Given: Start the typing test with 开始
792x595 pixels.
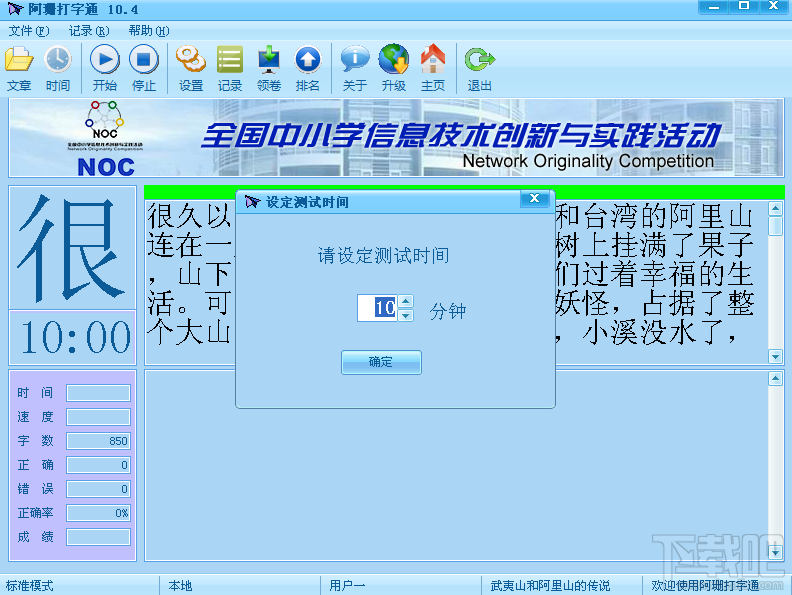Looking at the screenshot, I should (105, 68).
